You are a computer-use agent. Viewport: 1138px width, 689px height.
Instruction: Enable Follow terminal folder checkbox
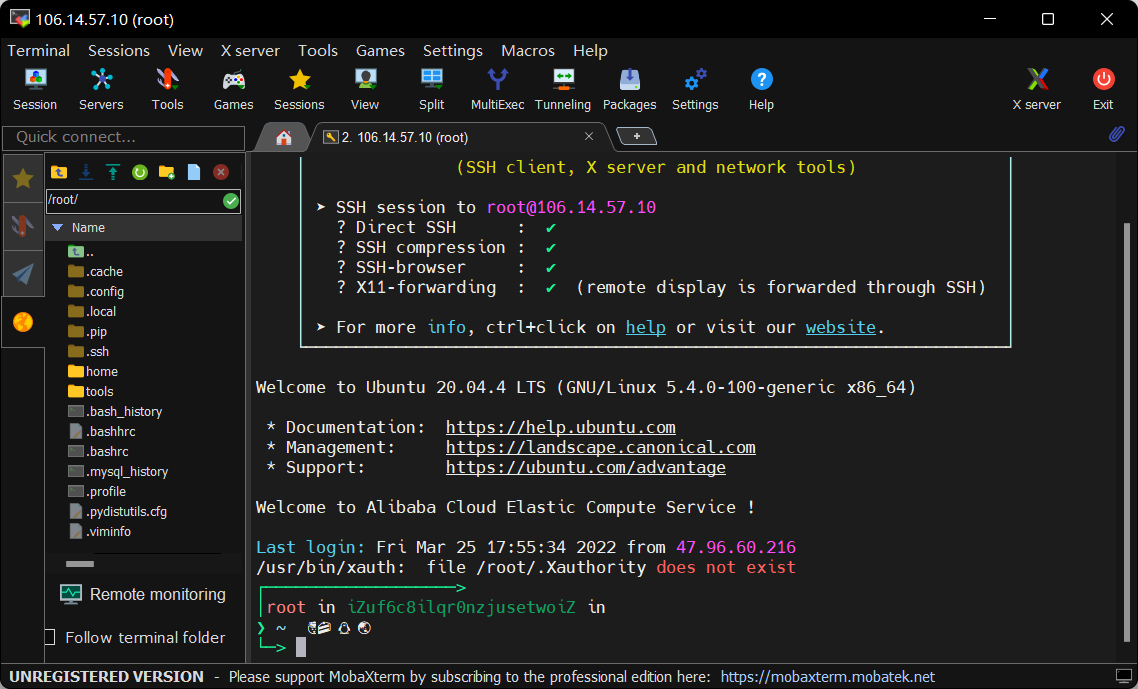tap(50, 637)
